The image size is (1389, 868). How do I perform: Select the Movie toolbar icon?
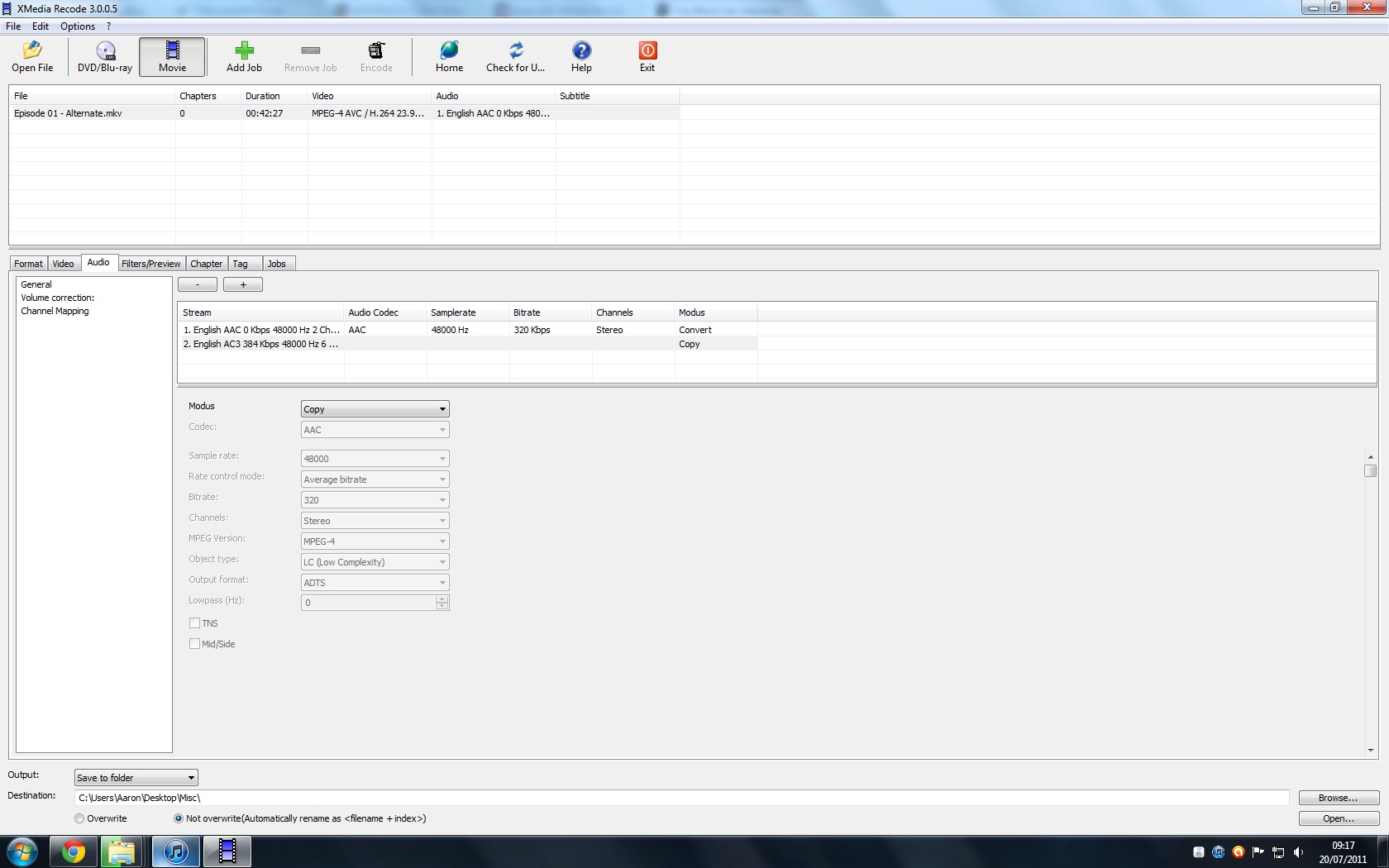click(172, 50)
